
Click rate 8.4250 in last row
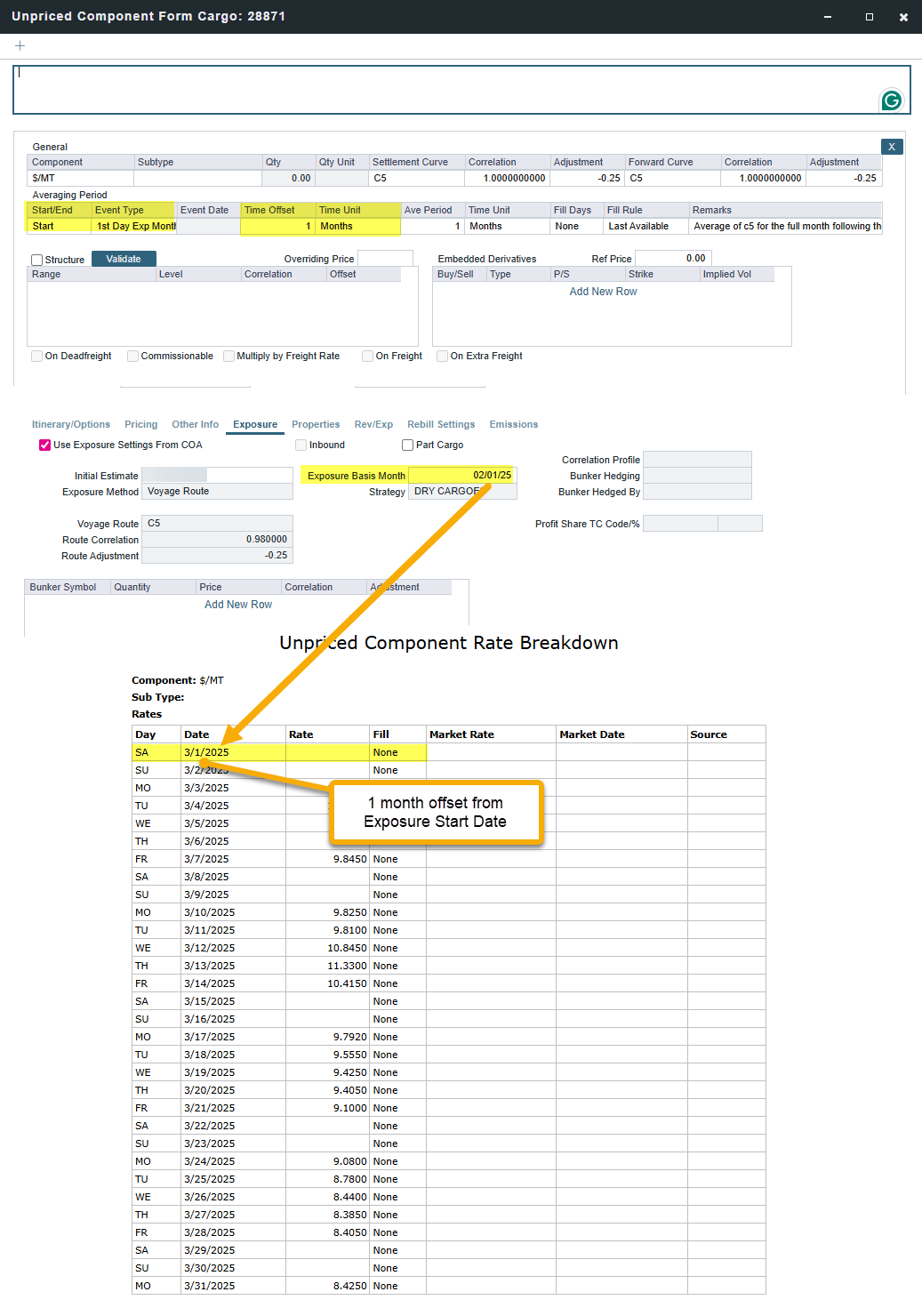coord(349,1286)
